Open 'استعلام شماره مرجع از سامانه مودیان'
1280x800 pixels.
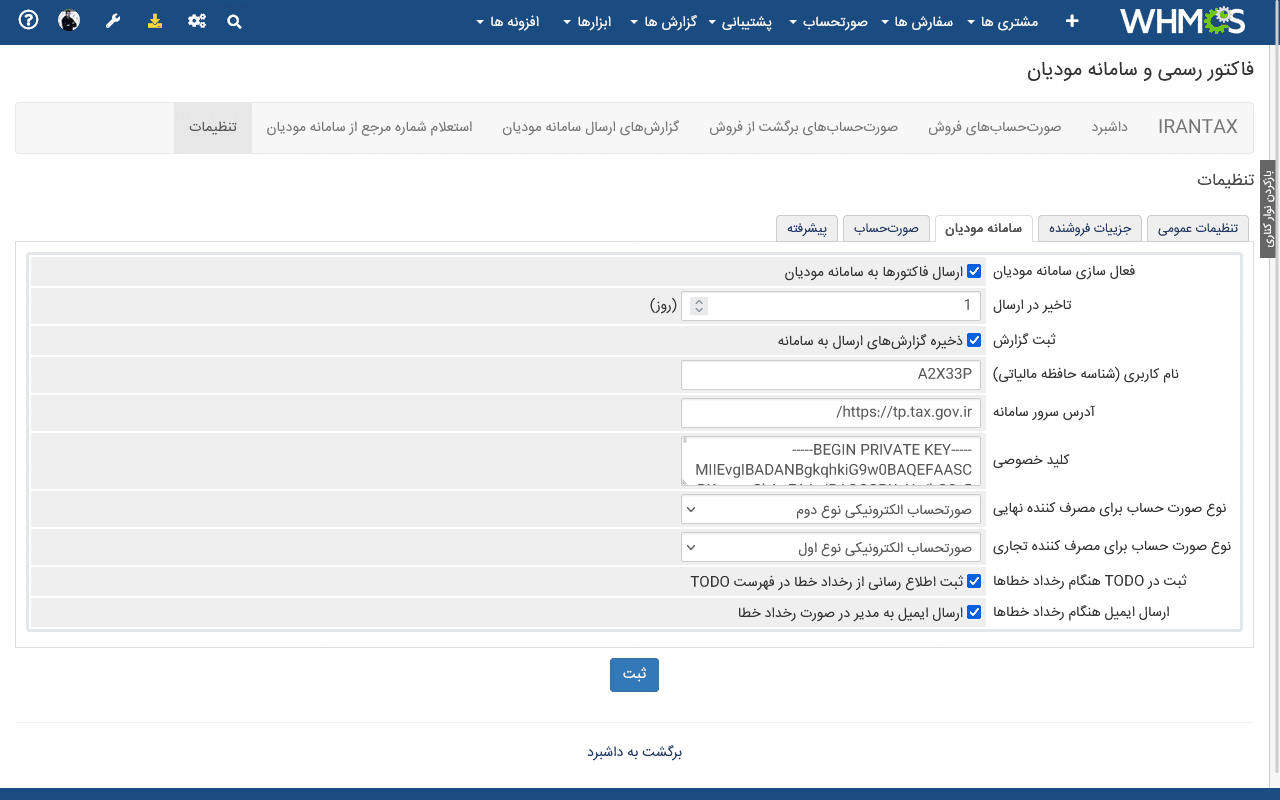click(369, 127)
